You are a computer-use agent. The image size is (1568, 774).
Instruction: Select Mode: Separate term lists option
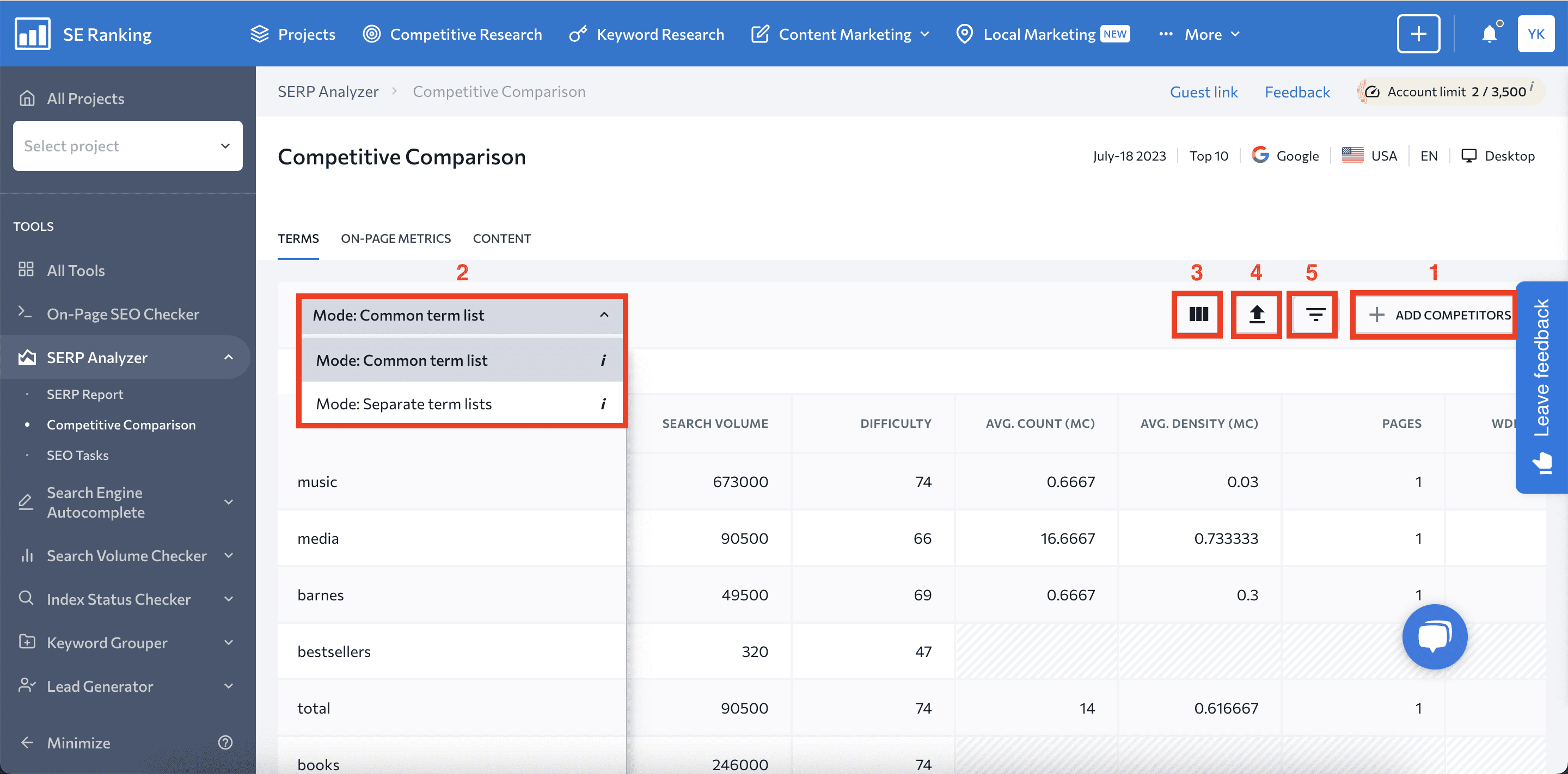(x=404, y=403)
